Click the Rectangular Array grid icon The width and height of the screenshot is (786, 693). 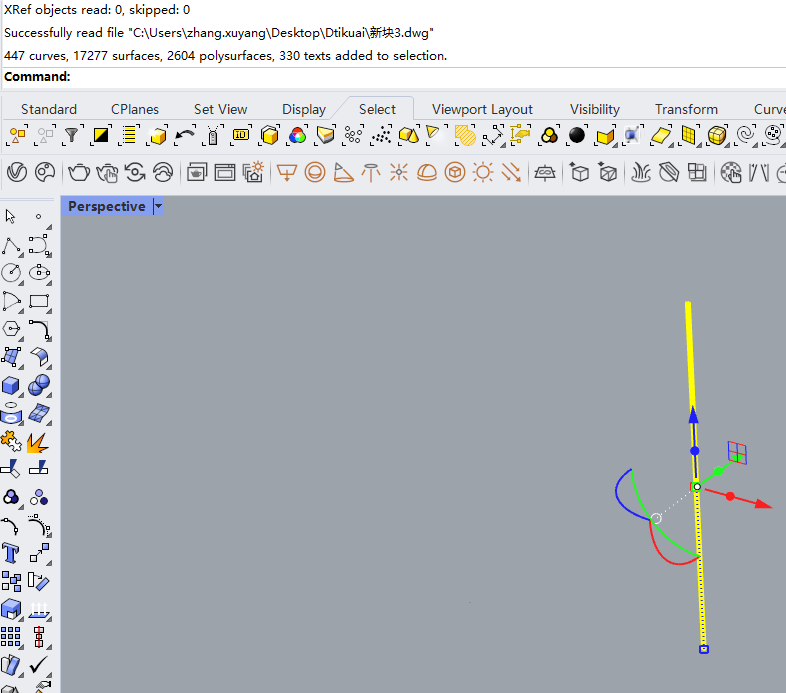11,637
